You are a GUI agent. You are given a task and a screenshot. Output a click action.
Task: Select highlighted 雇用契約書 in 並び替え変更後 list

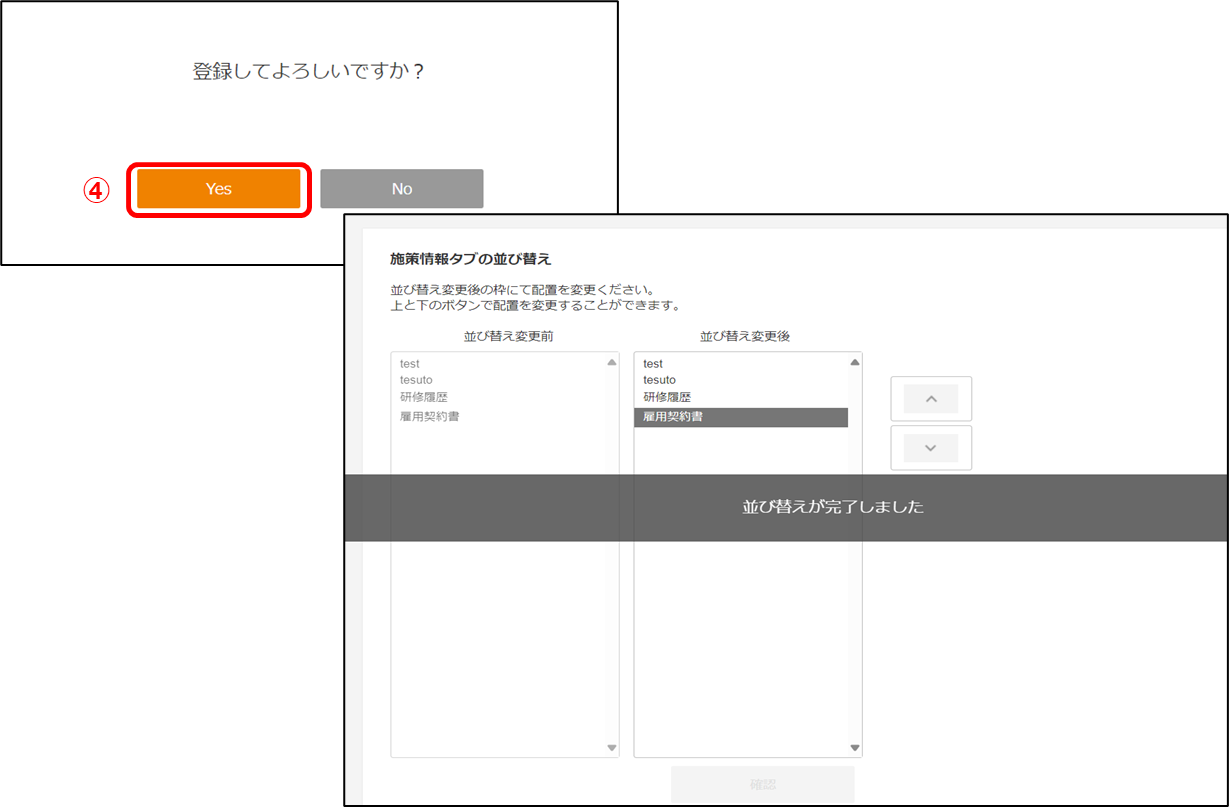coord(740,417)
